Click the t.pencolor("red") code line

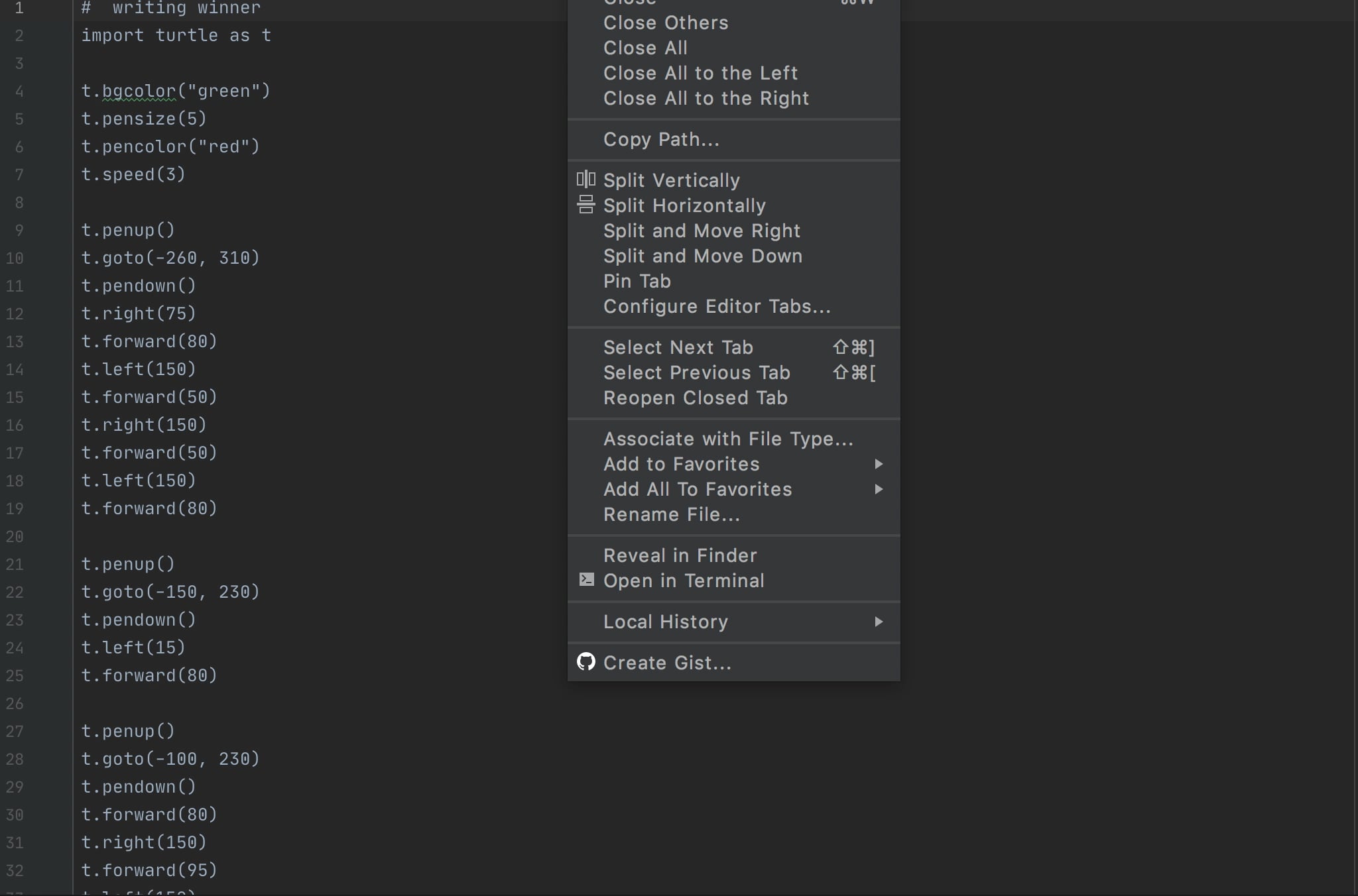(x=170, y=146)
